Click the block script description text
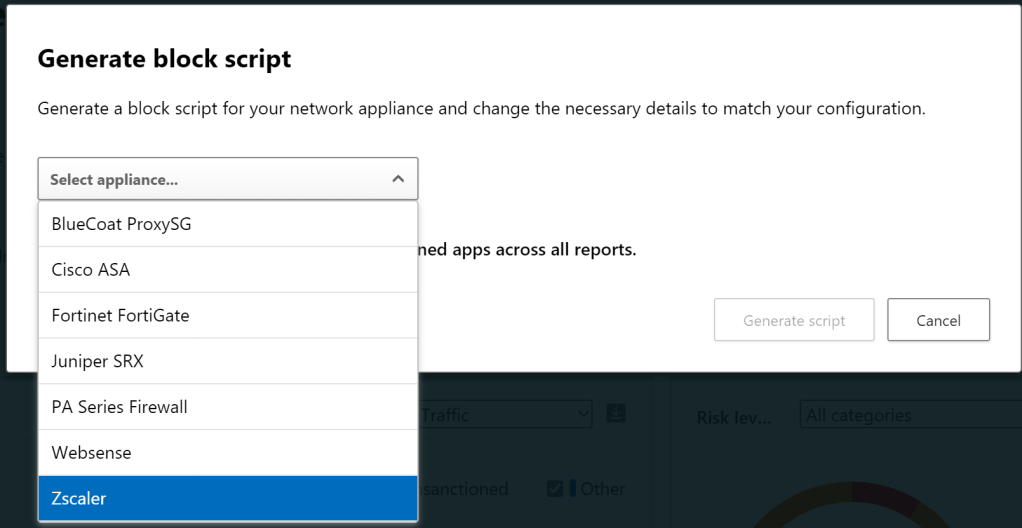The height and width of the screenshot is (528, 1022). coord(480,108)
